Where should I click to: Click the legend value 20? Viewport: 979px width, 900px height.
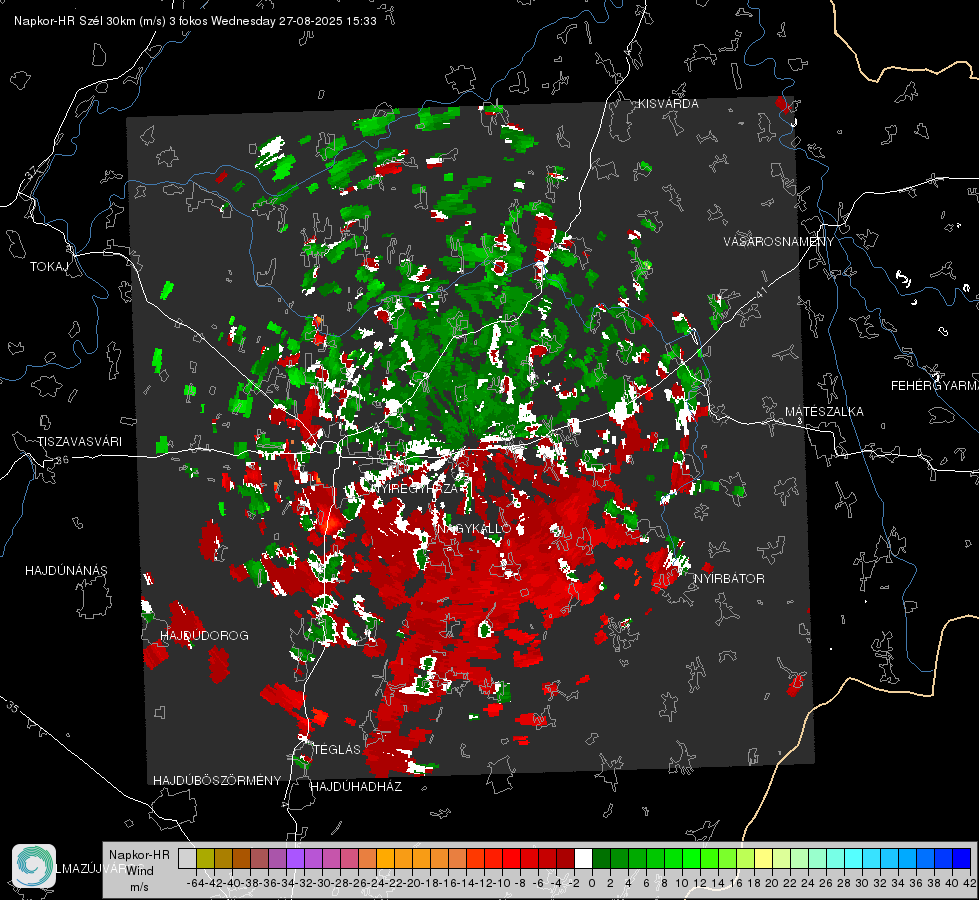point(772,883)
